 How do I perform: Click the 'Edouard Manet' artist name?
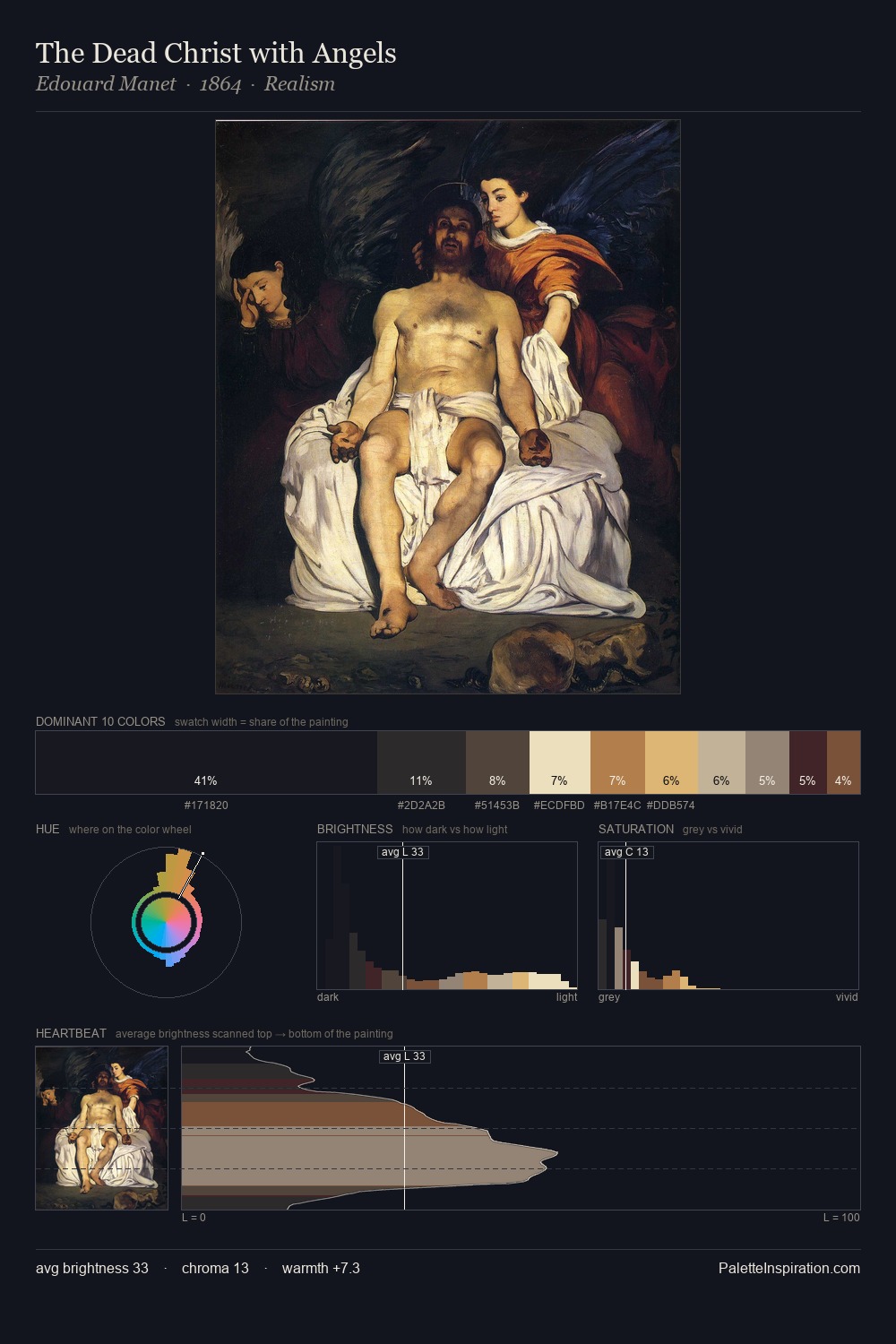[x=106, y=84]
